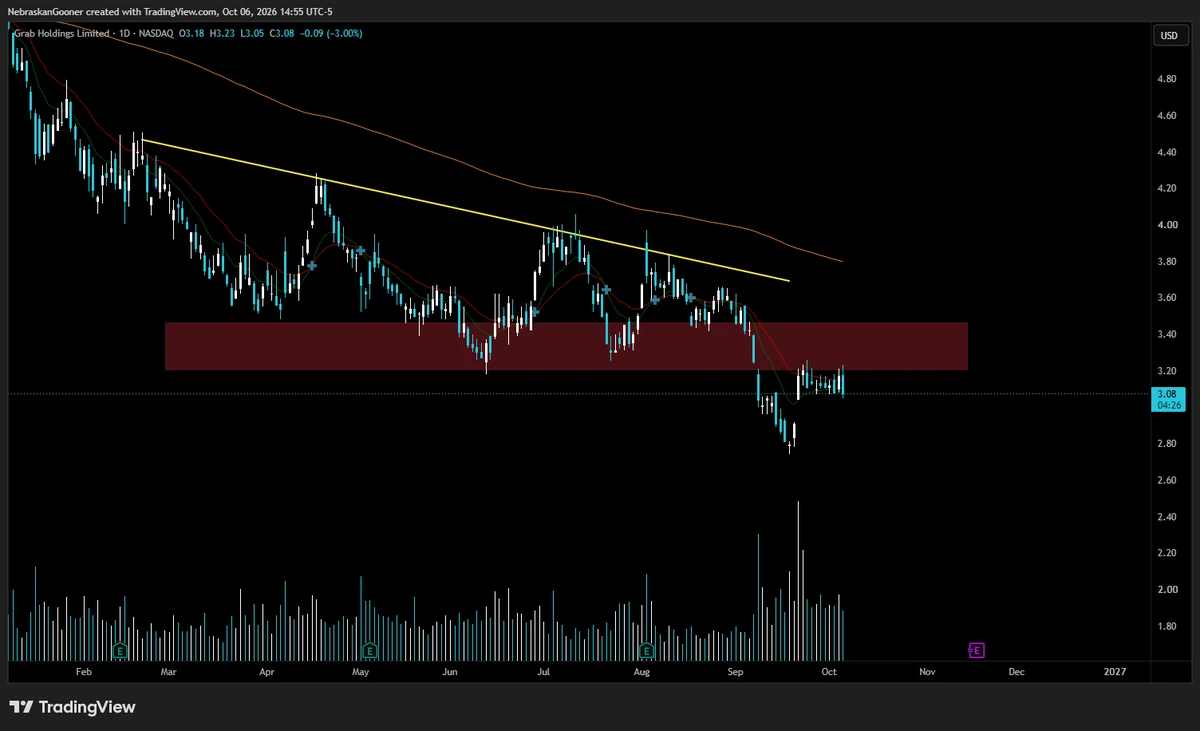Click the Sep label on time axis
Image resolution: width=1200 pixels, height=731 pixels.
[x=736, y=673]
